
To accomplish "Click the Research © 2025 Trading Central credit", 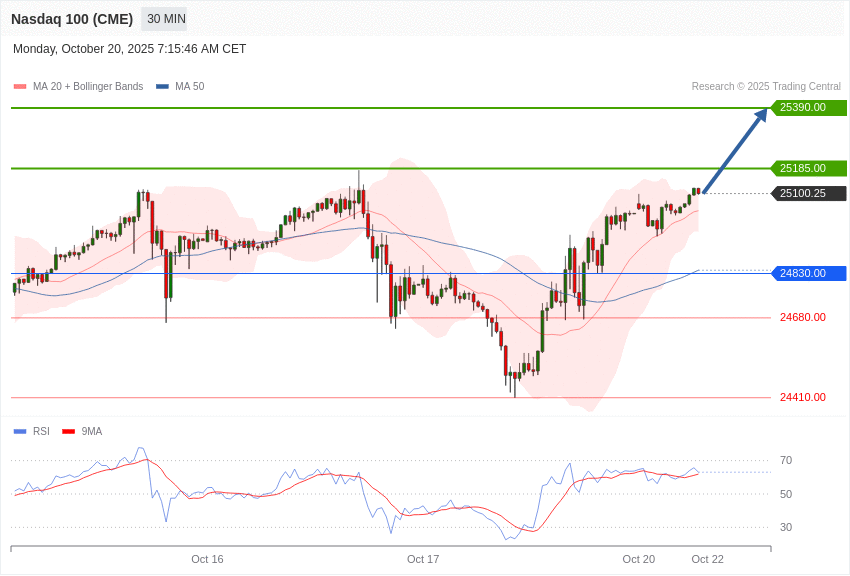I will point(766,86).
